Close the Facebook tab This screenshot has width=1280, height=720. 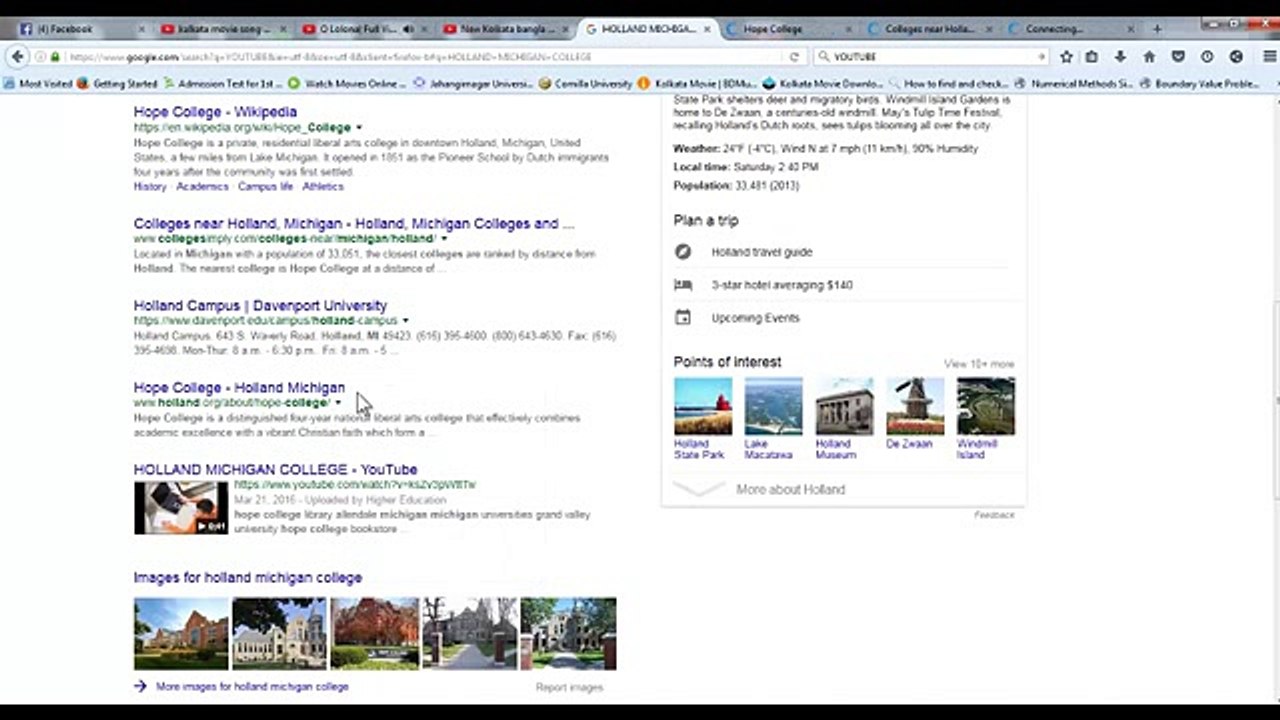(141, 29)
